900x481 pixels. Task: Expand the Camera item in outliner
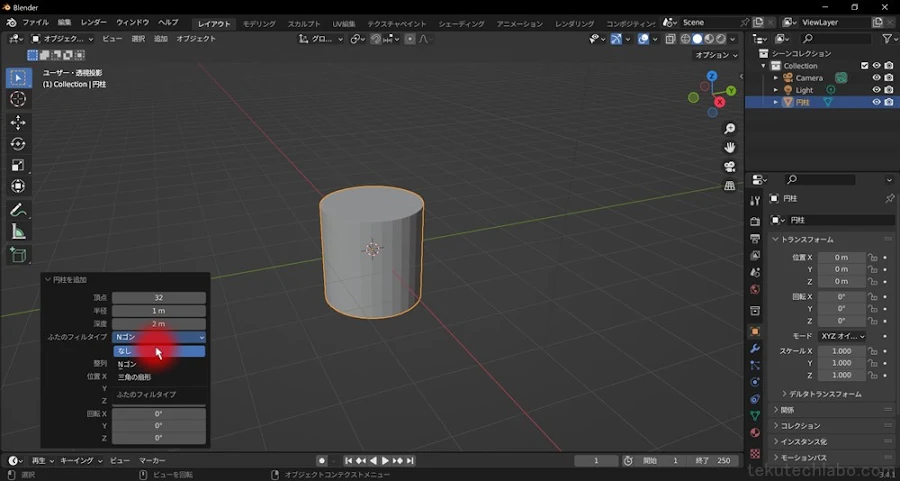click(776, 78)
